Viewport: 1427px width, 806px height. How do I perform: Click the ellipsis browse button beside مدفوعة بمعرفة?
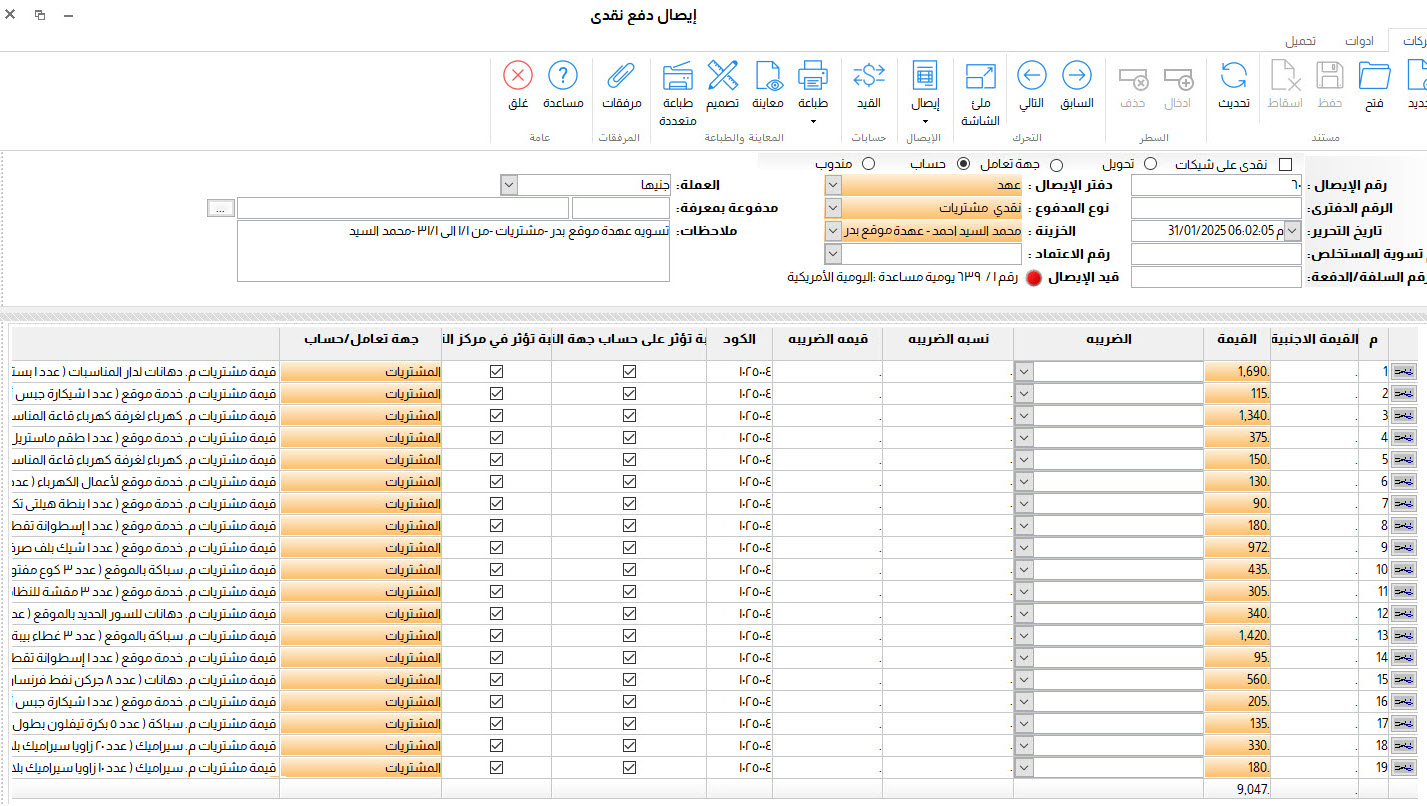pos(221,208)
